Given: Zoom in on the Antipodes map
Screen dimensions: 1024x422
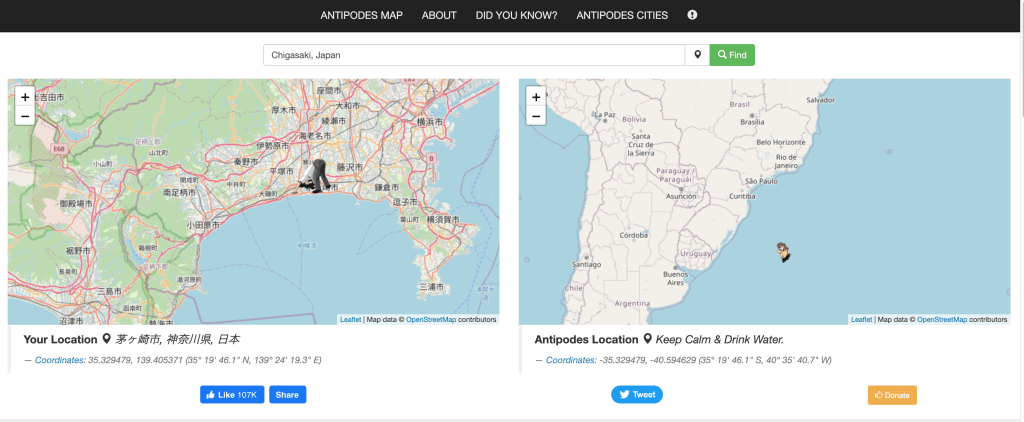Looking at the screenshot, I should coord(536,97).
